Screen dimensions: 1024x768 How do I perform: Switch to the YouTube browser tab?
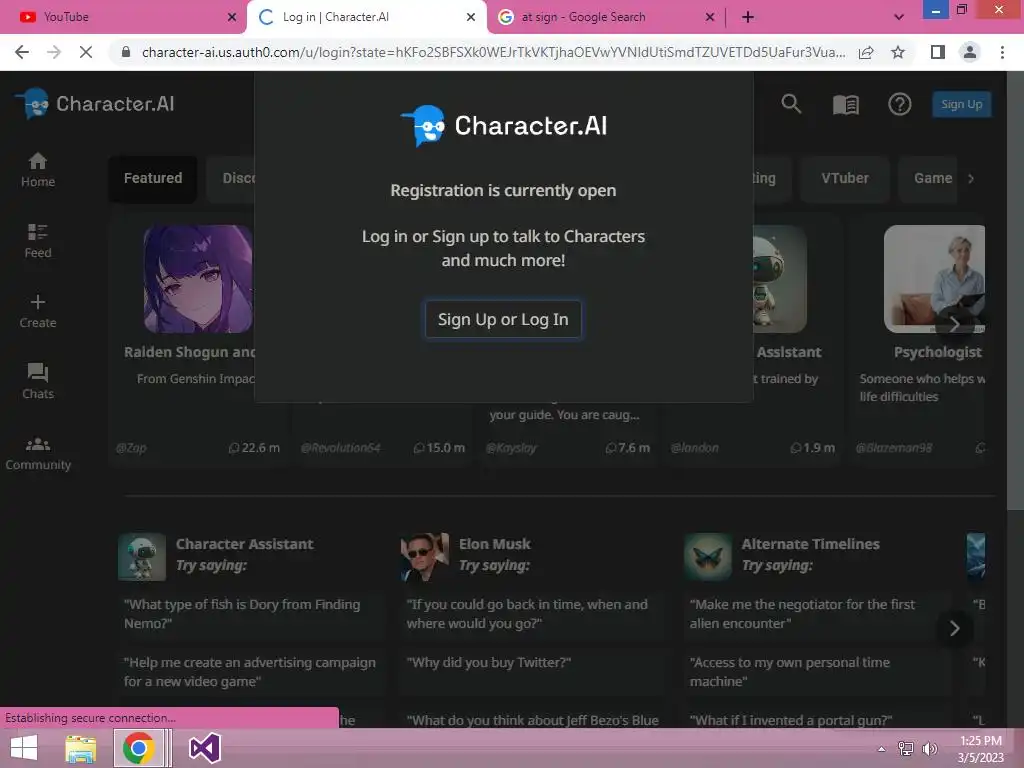click(x=121, y=17)
